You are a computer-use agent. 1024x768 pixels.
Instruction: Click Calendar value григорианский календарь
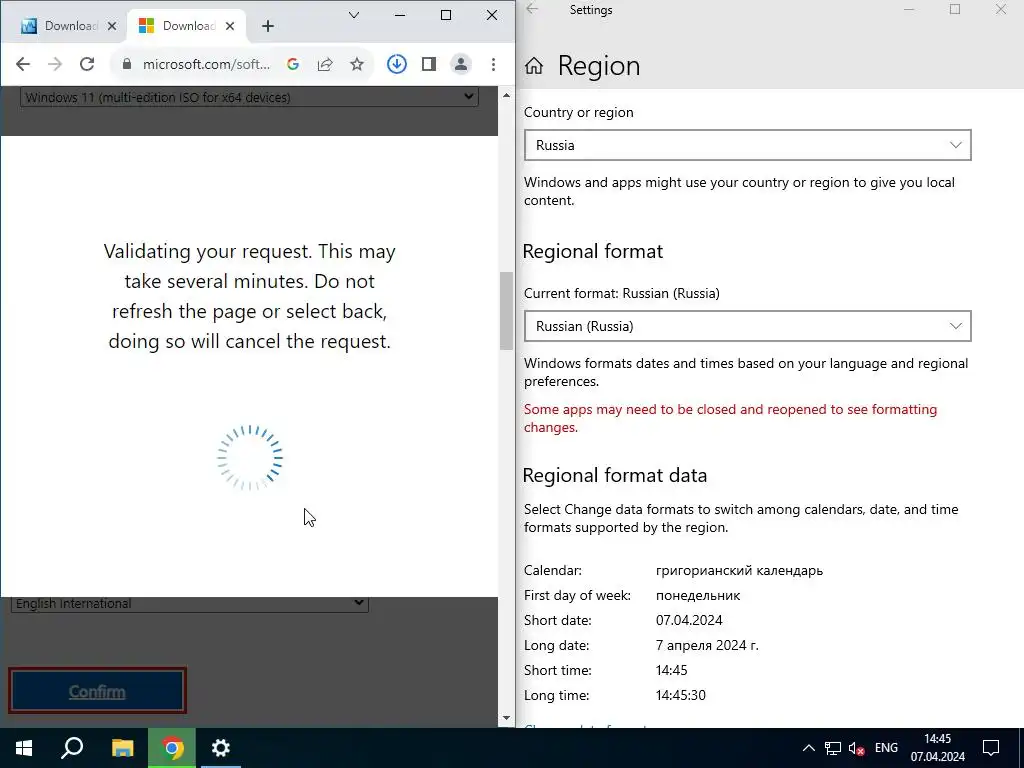pos(739,571)
